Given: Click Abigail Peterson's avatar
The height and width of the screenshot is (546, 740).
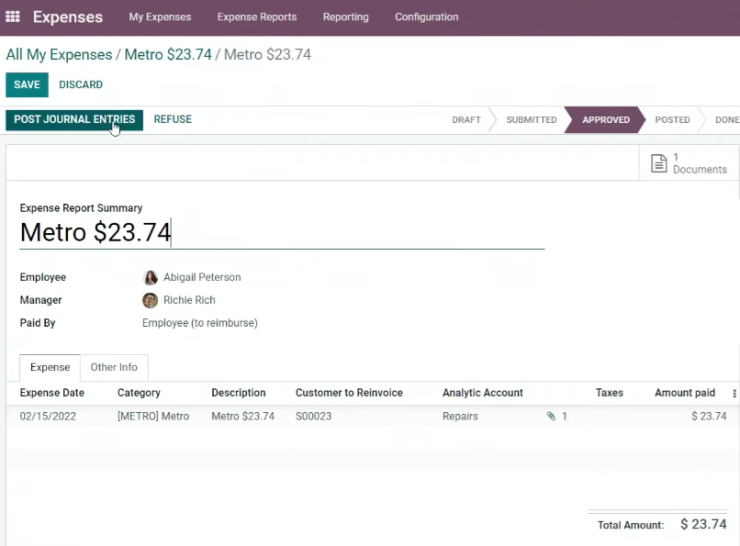Looking at the screenshot, I should tap(150, 277).
